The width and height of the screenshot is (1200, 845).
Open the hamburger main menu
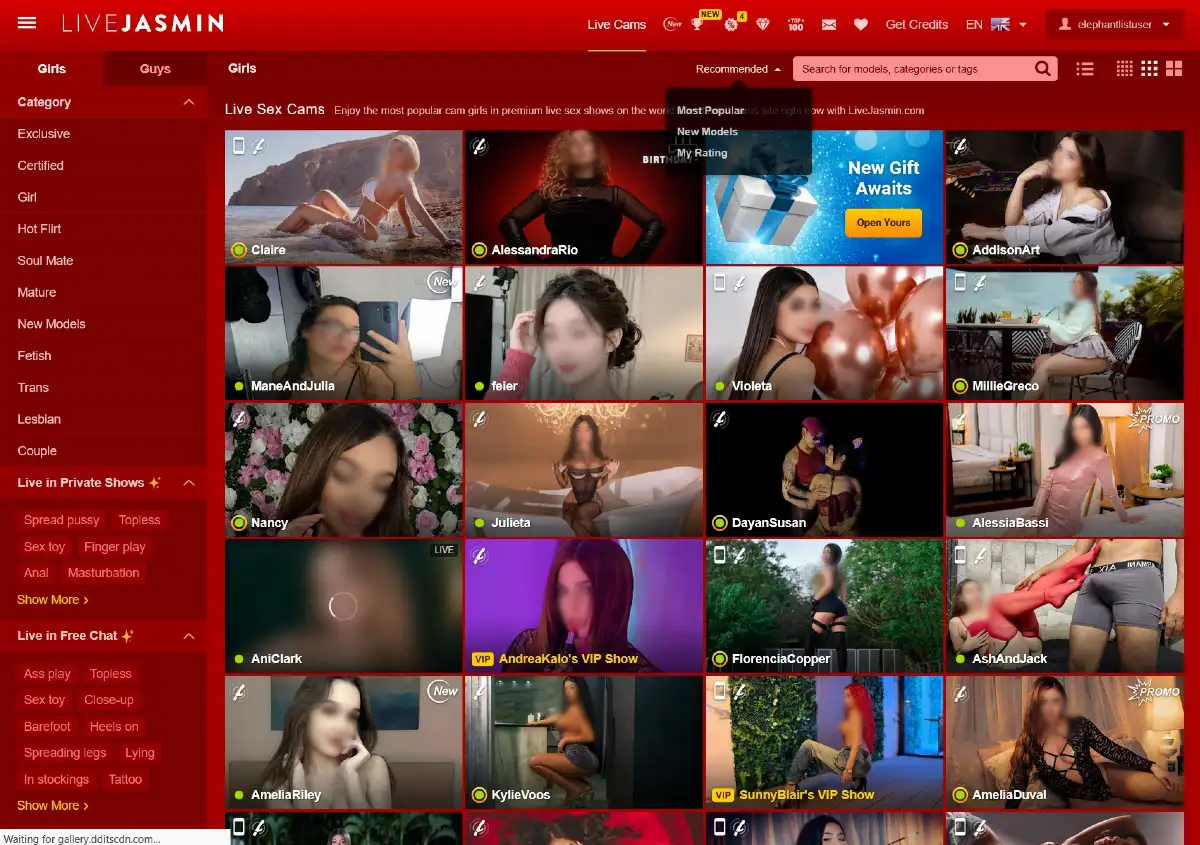click(27, 23)
